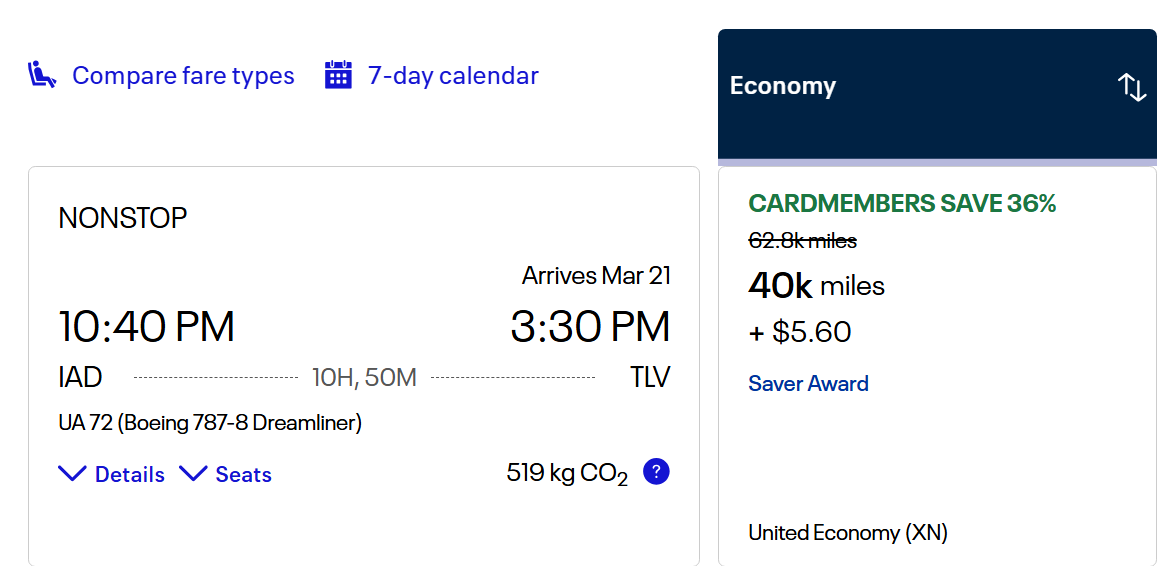
Task: Click the 519 kg CO2 emissions value
Action: 567,474
